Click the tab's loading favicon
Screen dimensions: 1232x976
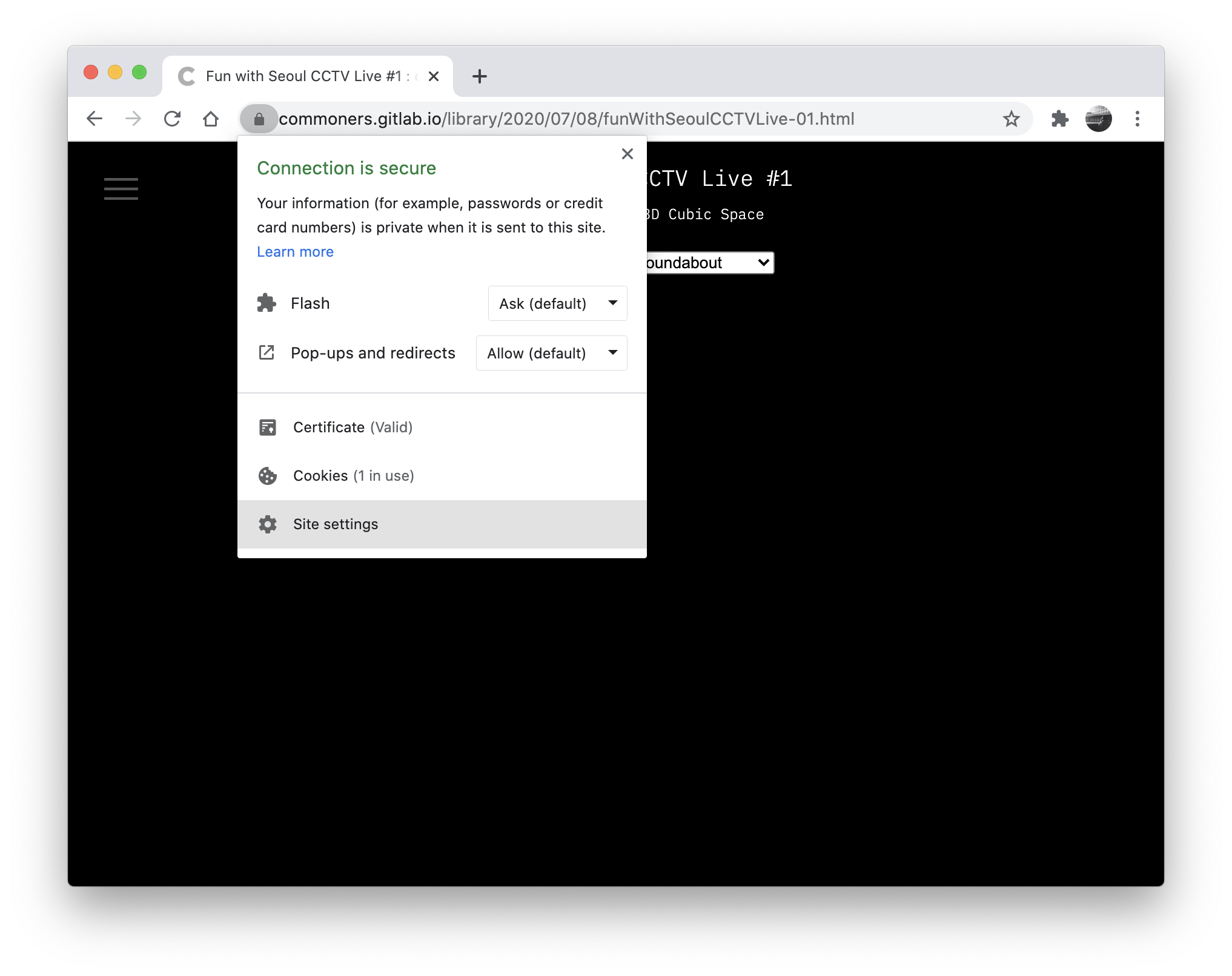tap(187, 76)
